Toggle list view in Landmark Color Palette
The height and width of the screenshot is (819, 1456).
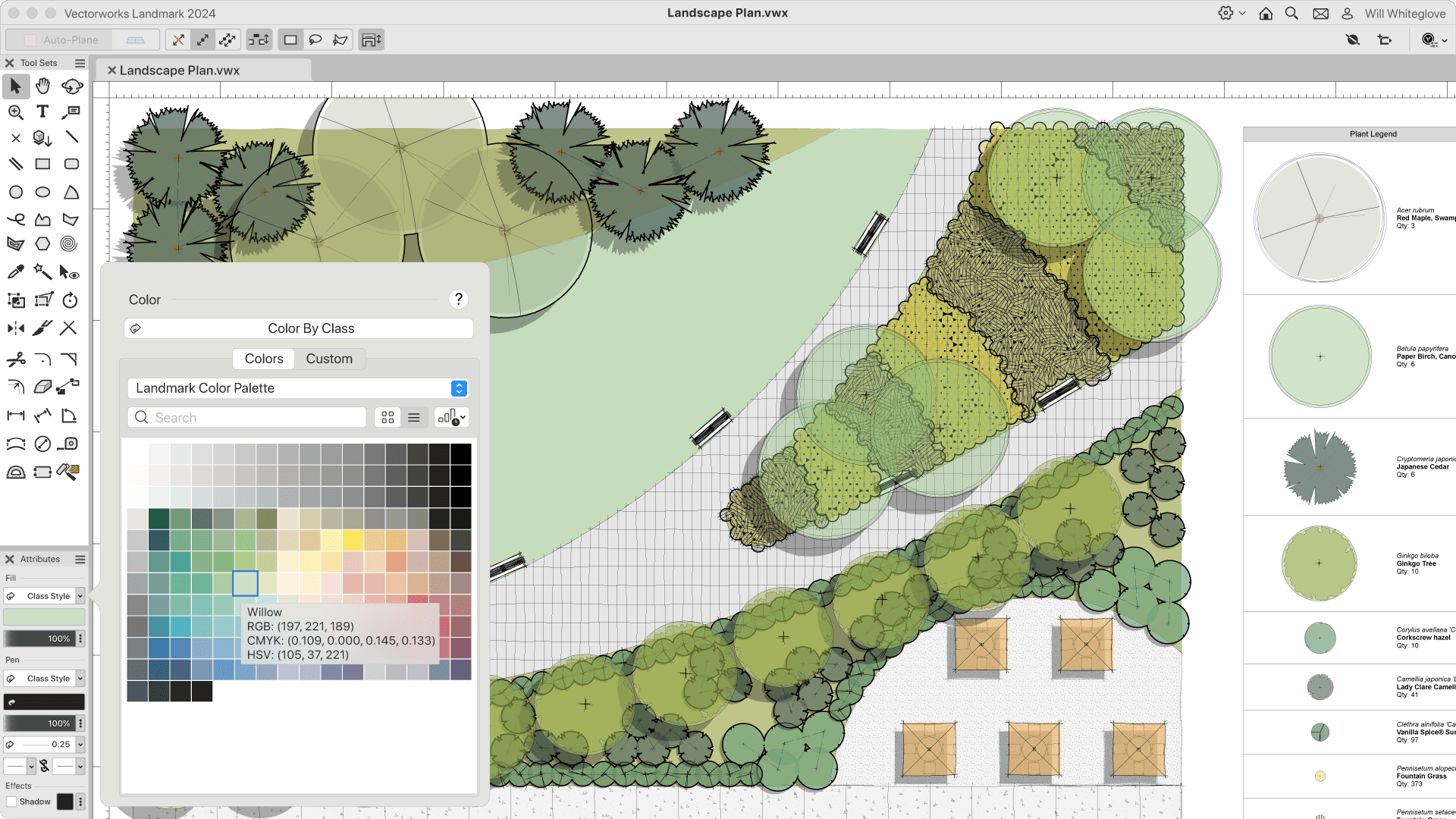tap(414, 417)
